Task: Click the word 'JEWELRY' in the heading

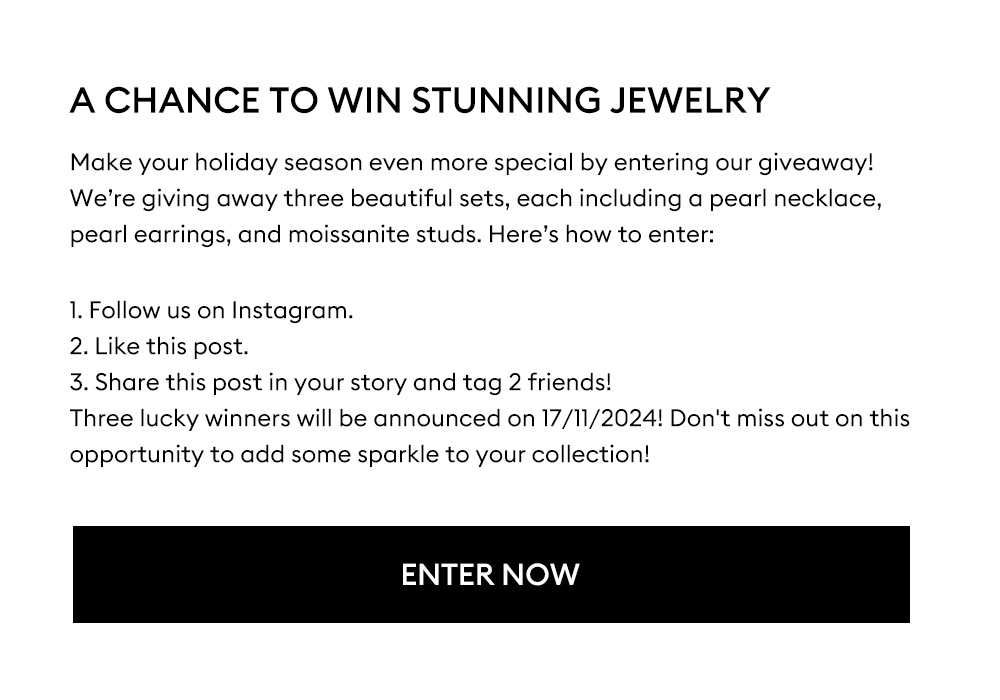Action: tap(690, 101)
